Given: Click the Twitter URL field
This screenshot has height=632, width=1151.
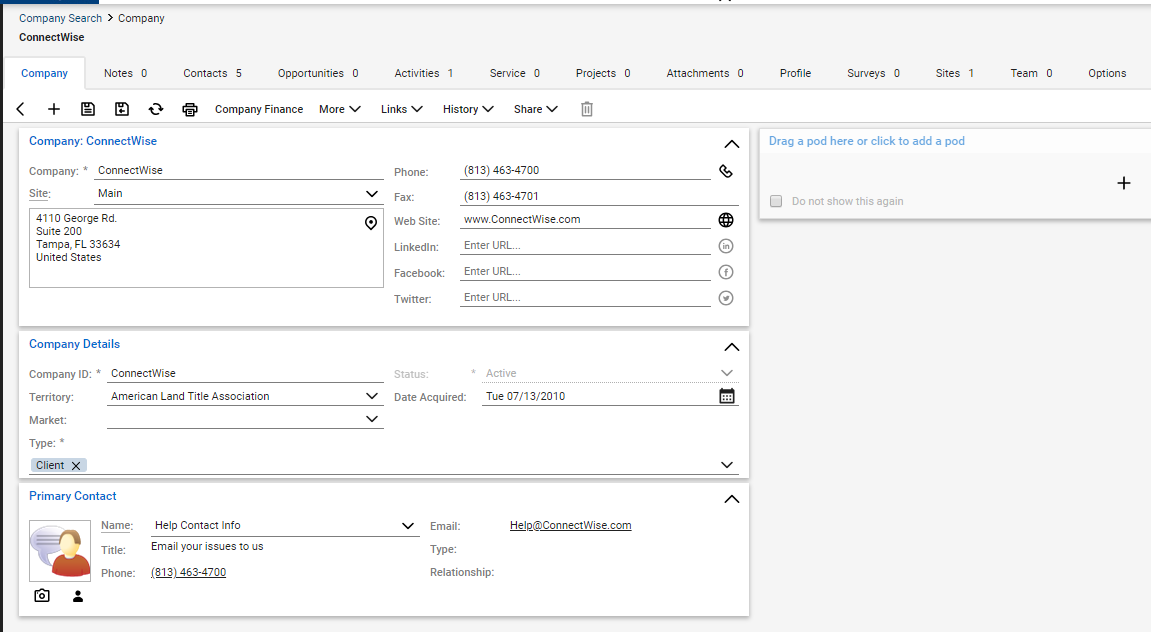Looking at the screenshot, I should click(x=585, y=297).
